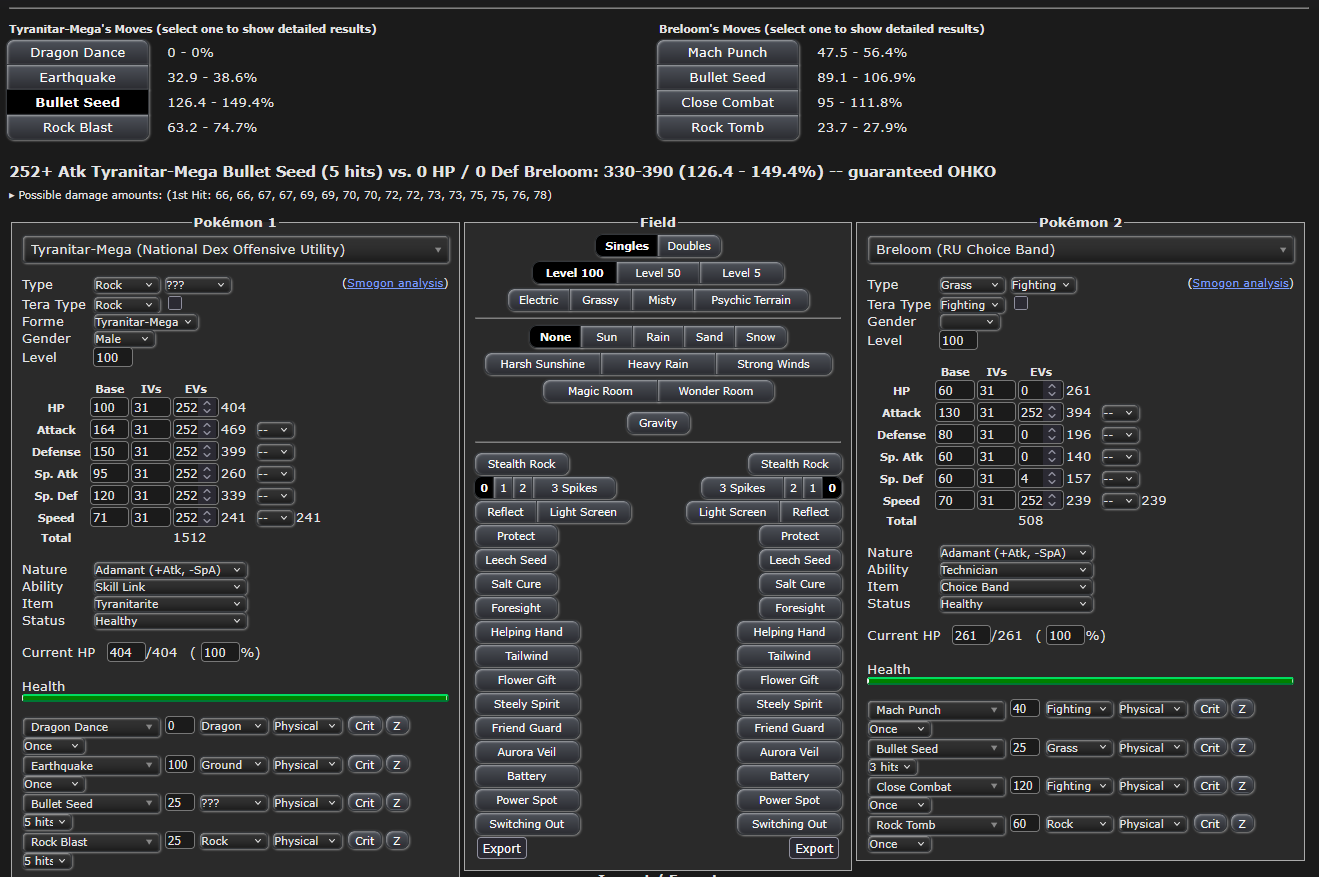Click Tyranitar-Mega's Current HP field
The width and height of the screenshot is (1319, 877).
[x=126, y=653]
